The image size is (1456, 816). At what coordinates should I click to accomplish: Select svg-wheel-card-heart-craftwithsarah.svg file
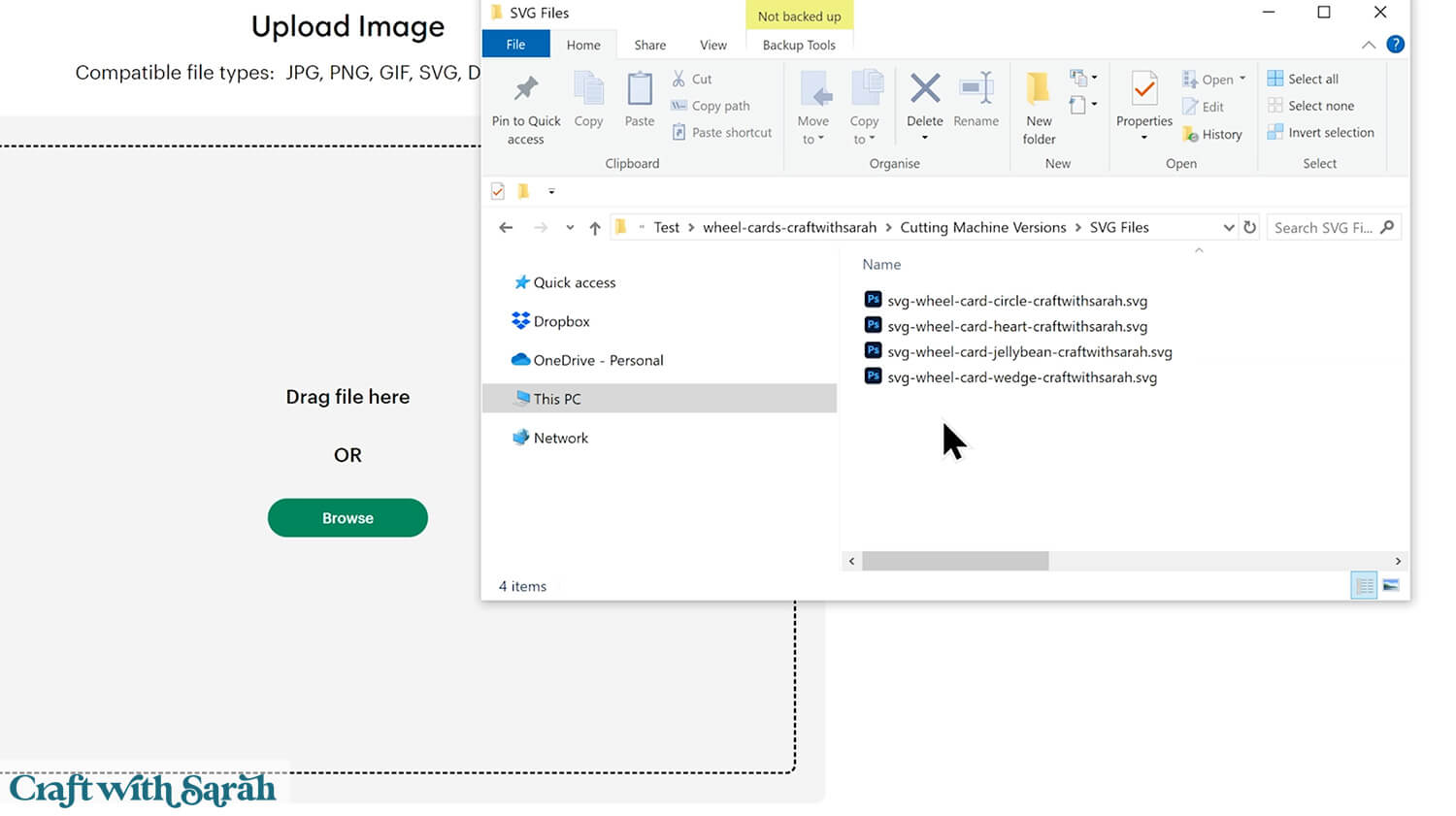[1016, 326]
